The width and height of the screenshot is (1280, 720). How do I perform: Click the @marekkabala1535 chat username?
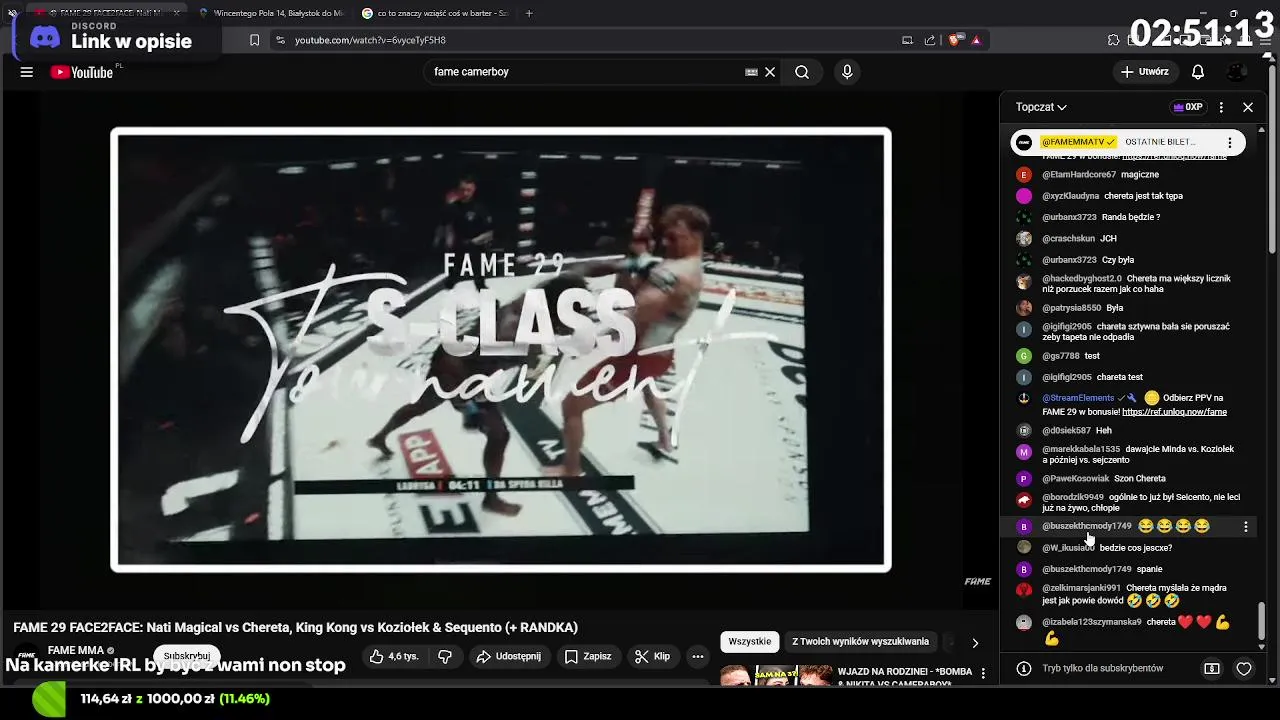tap(1081, 450)
